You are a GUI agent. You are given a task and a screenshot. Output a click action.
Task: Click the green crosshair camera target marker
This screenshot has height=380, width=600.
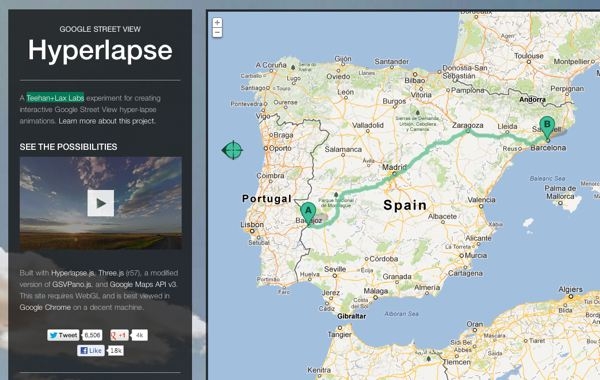(x=232, y=150)
